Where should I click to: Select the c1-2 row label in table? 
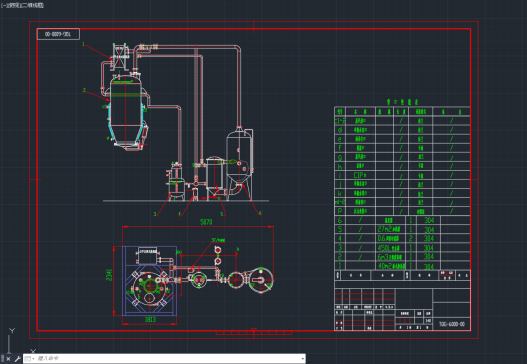[340, 121]
